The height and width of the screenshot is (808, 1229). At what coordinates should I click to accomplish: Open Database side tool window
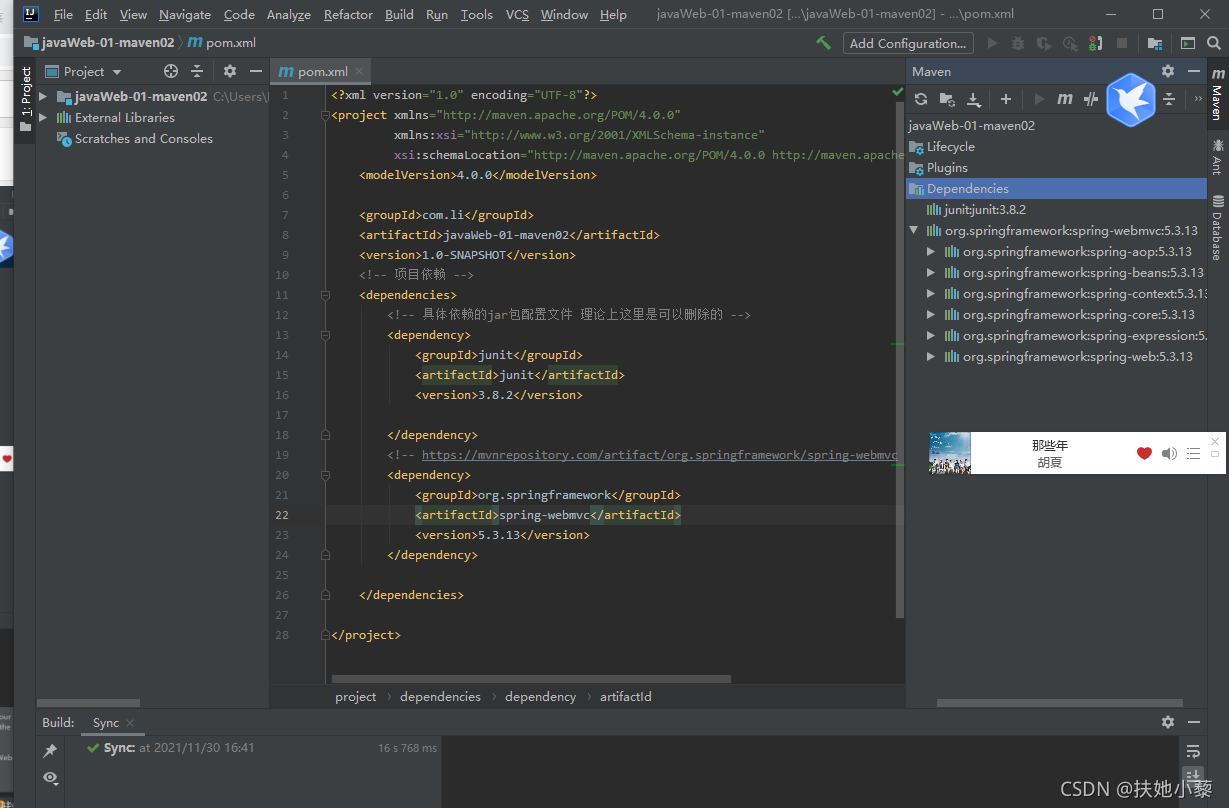(x=1217, y=228)
